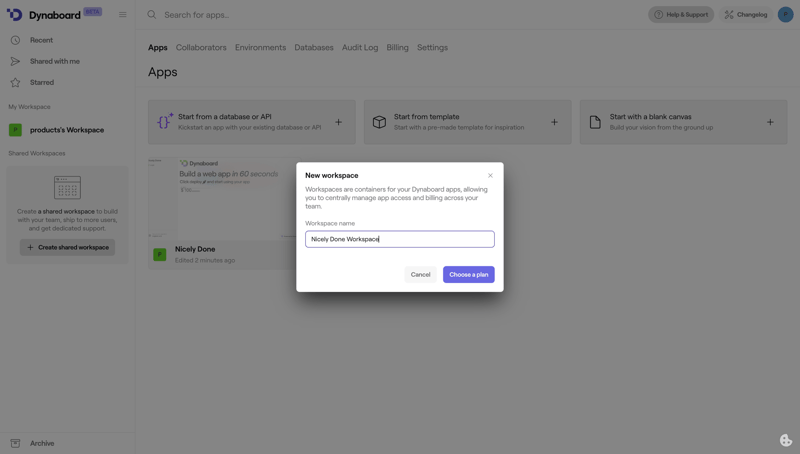
Task: Click plus on blank canvas card
Action: click(770, 122)
